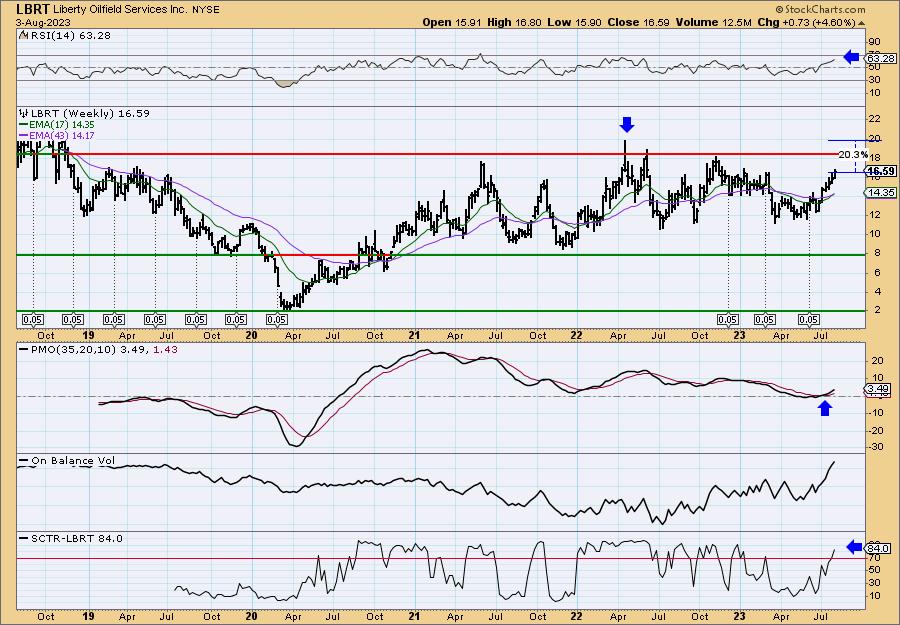Select the 'Liberty Oilfield Services Inc.' company name
Image resolution: width=900 pixels, height=625 pixels.
[123, 10]
